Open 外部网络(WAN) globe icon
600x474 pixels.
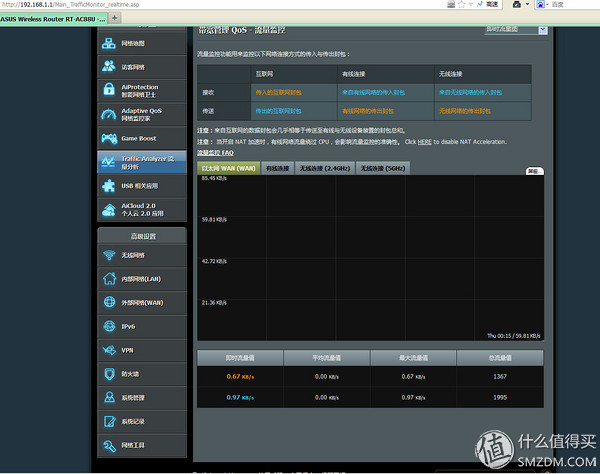click(109, 302)
